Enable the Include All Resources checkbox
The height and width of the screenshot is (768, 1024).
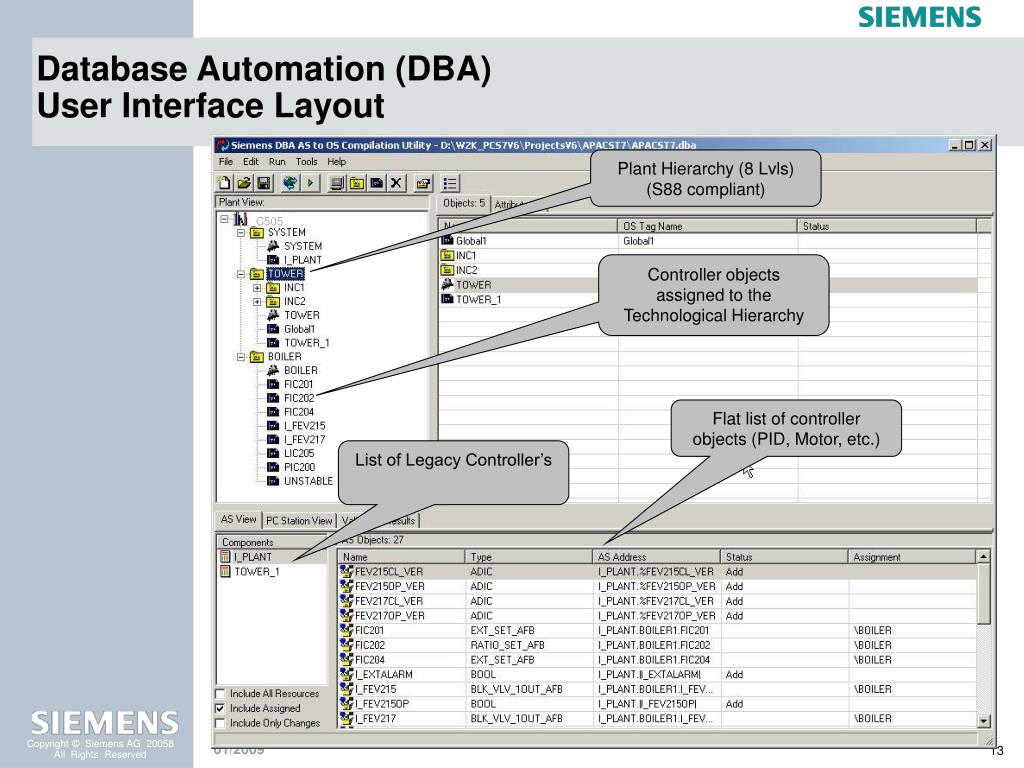[220, 694]
